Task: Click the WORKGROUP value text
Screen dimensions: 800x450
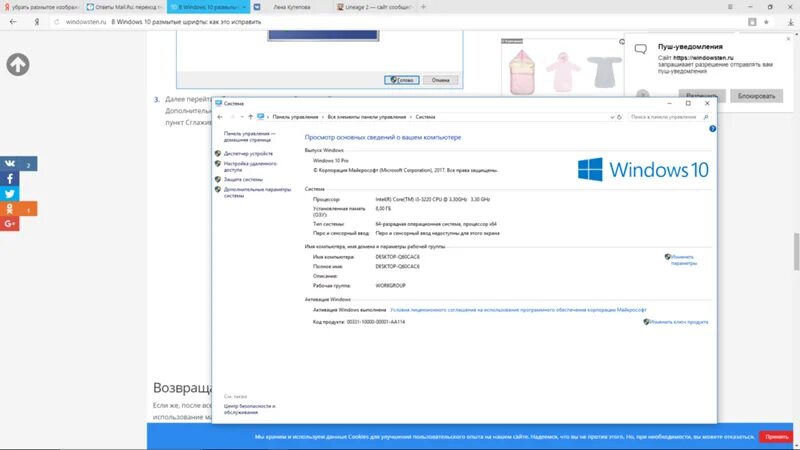Action: coord(390,286)
